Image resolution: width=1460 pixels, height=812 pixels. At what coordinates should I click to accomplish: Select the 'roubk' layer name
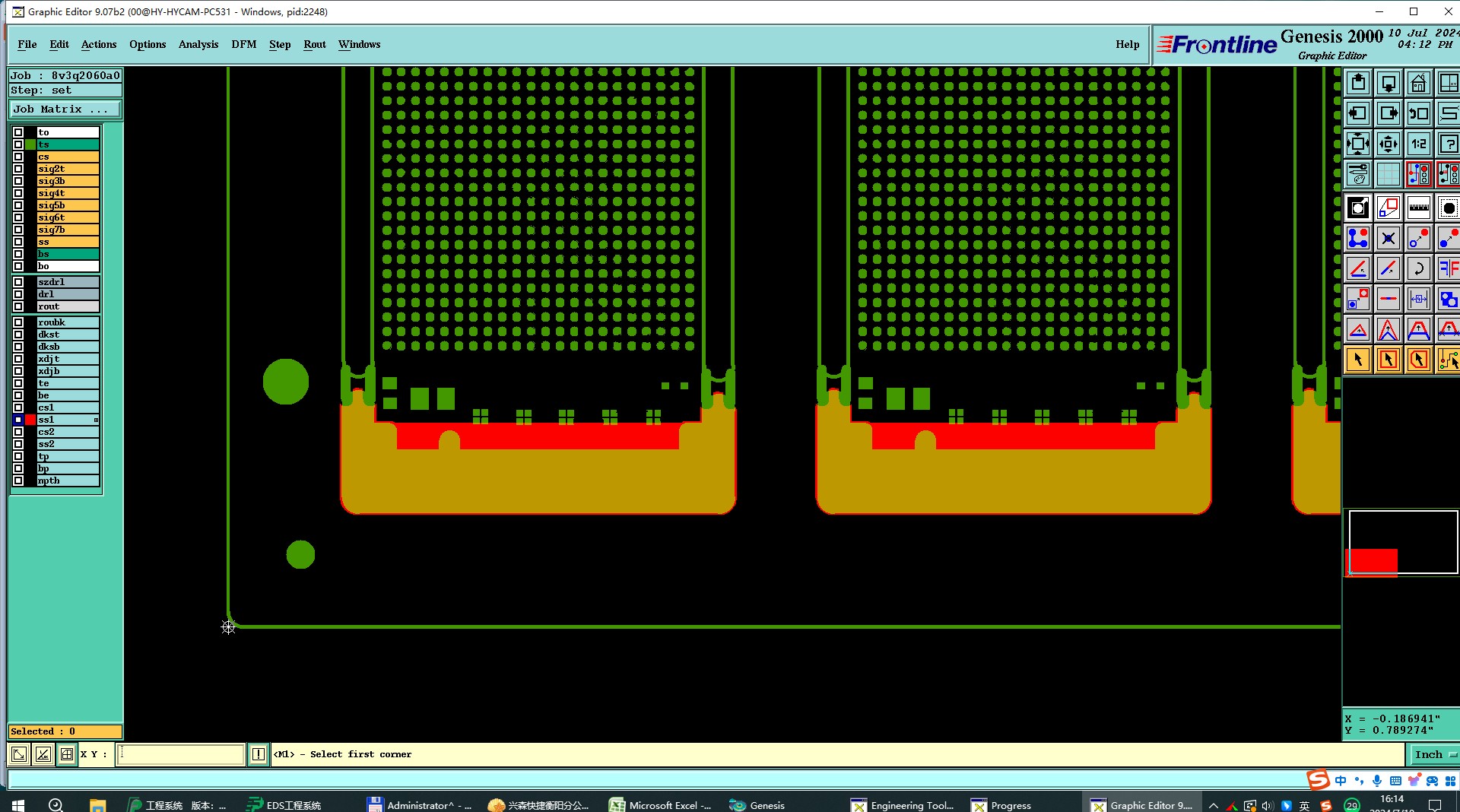[x=68, y=322]
